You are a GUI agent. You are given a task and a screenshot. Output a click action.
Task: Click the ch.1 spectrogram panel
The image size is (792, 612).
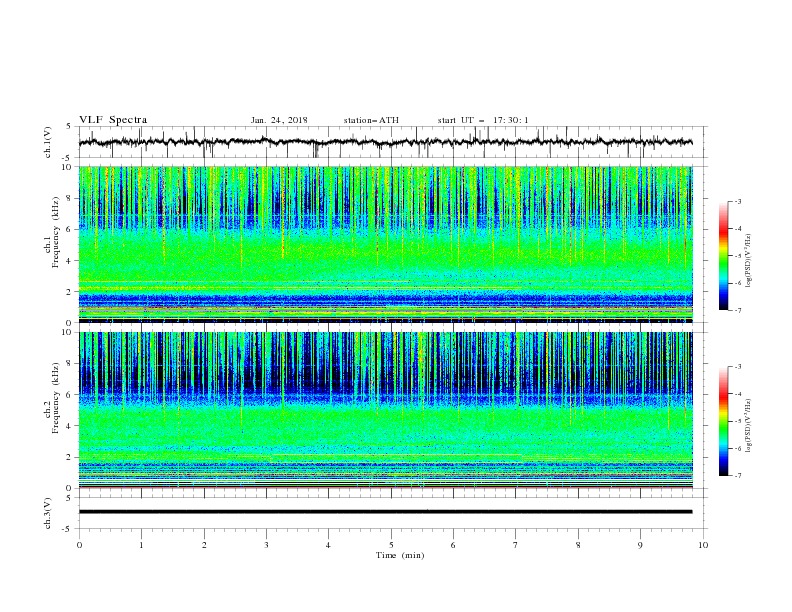(x=385, y=244)
